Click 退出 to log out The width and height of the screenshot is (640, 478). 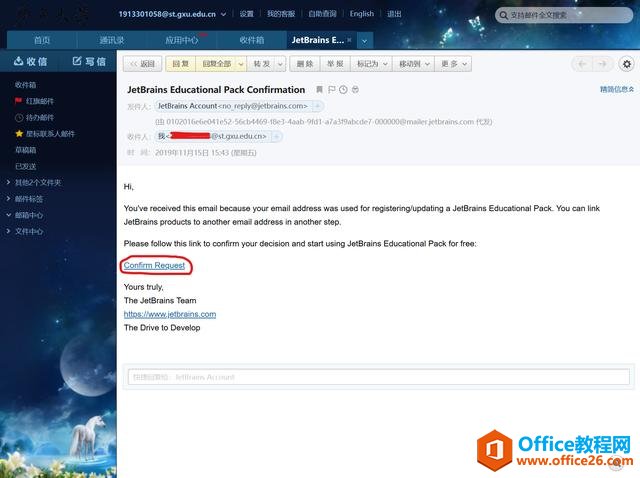click(x=394, y=14)
